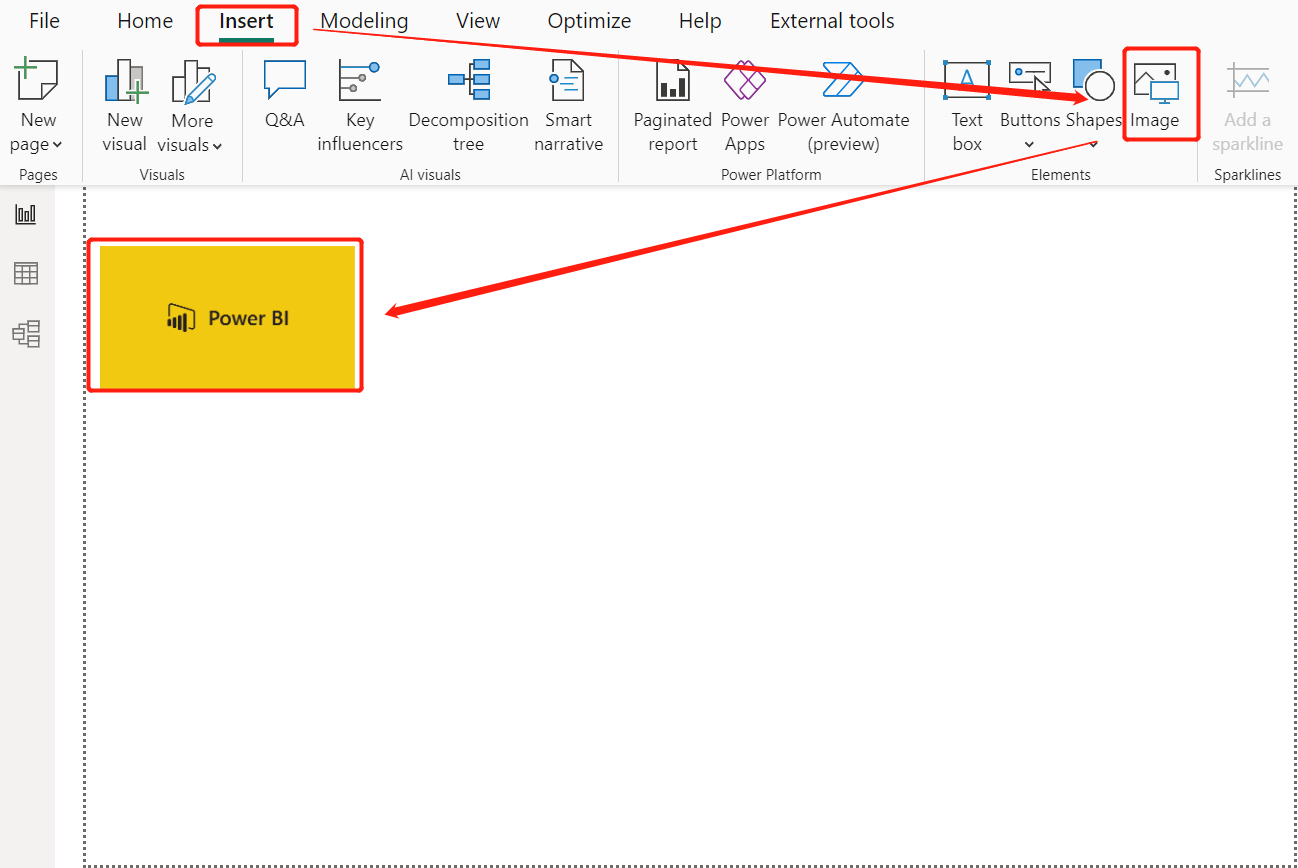Insert a Q&A visual

[x=284, y=94]
